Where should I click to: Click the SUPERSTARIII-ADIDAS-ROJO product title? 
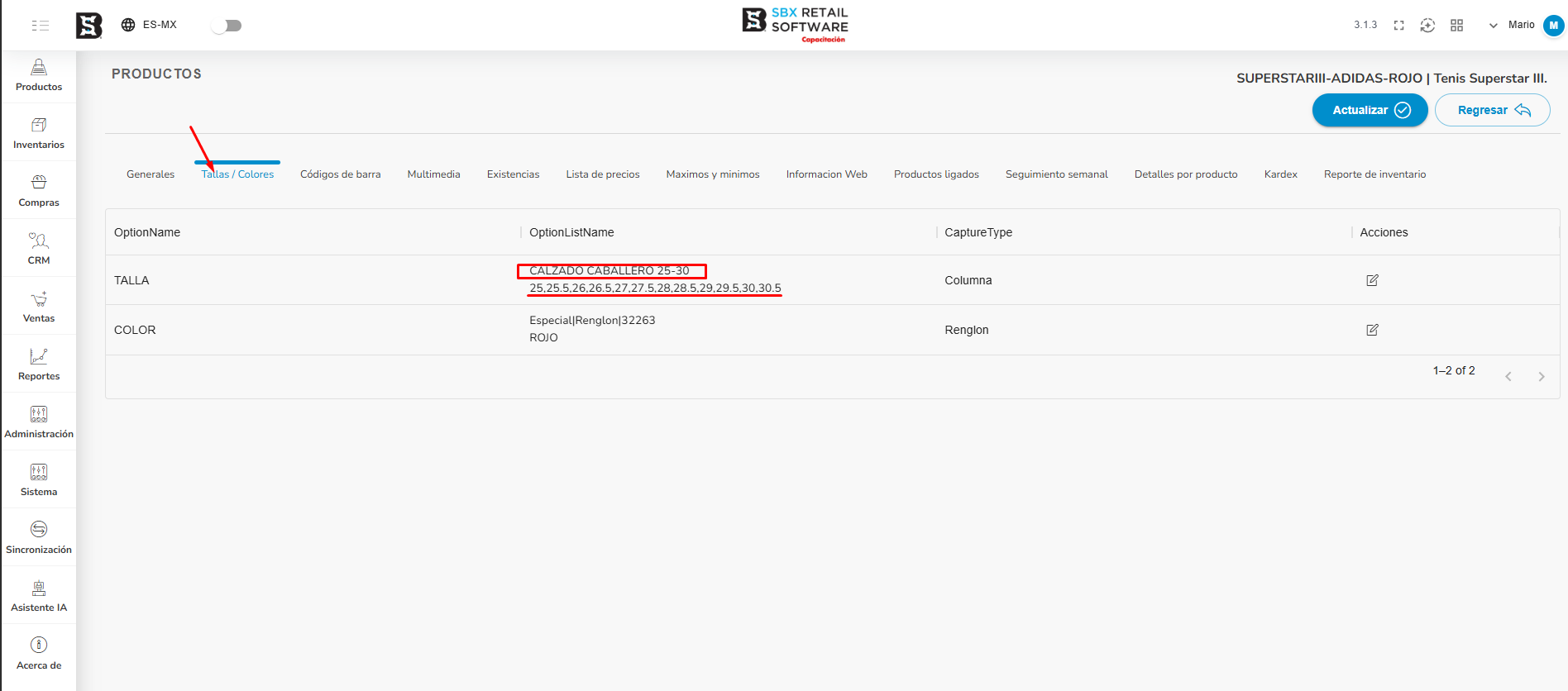click(1392, 78)
